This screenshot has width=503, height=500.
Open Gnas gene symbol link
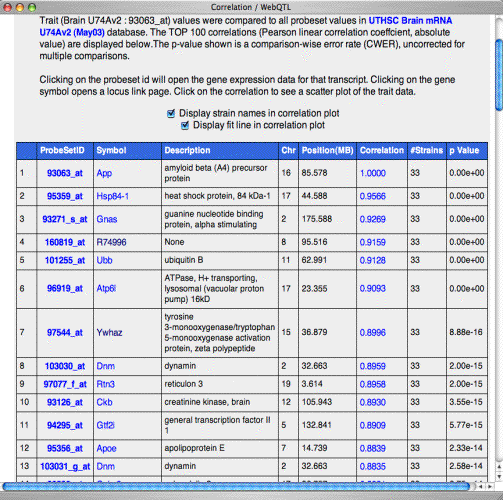pyautogui.click(x=107, y=219)
